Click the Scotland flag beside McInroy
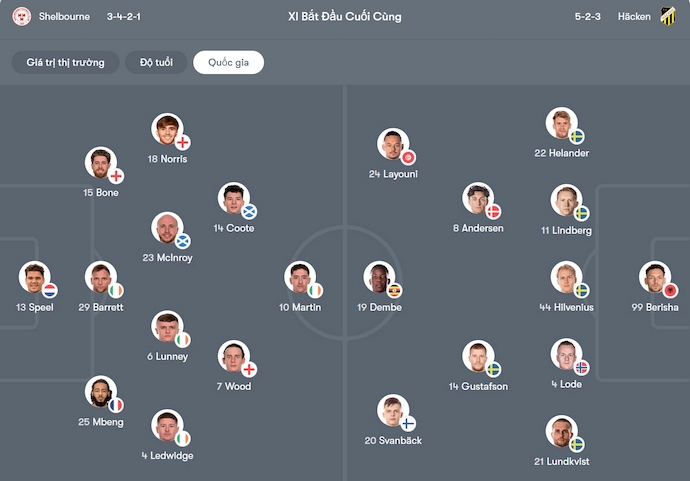 coord(183,241)
